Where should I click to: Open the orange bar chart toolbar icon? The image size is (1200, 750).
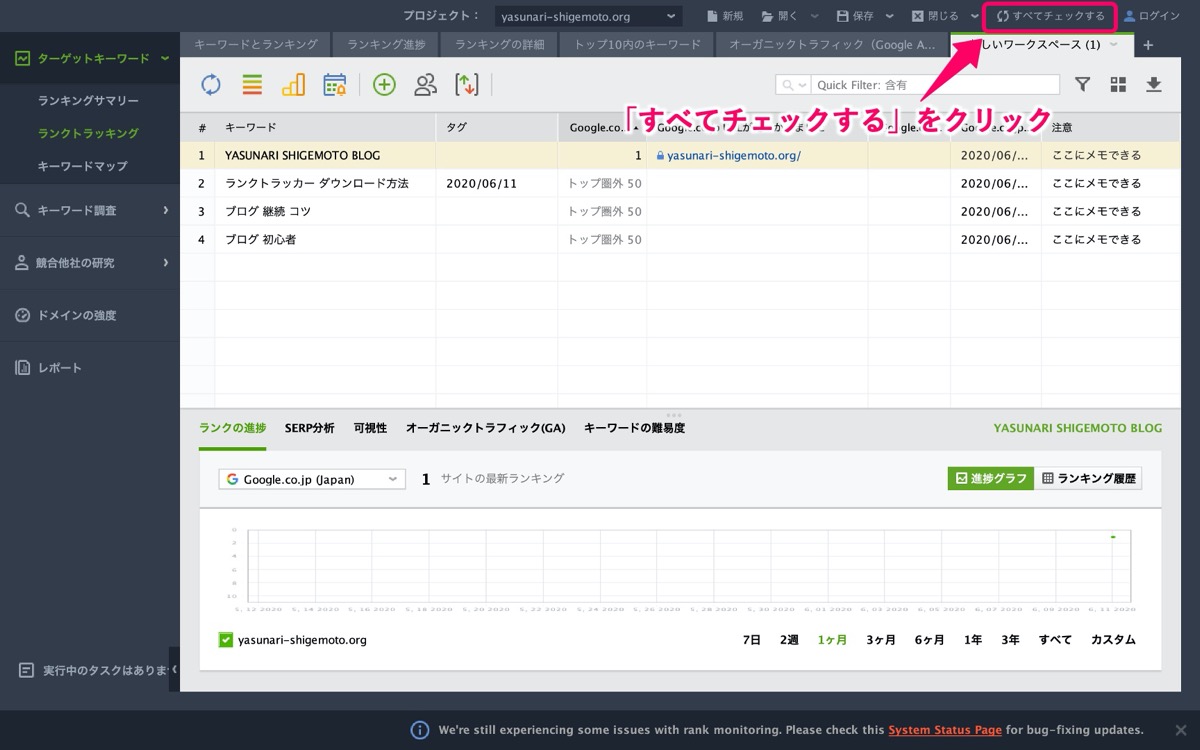pyautogui.click(x=293, y=85)
